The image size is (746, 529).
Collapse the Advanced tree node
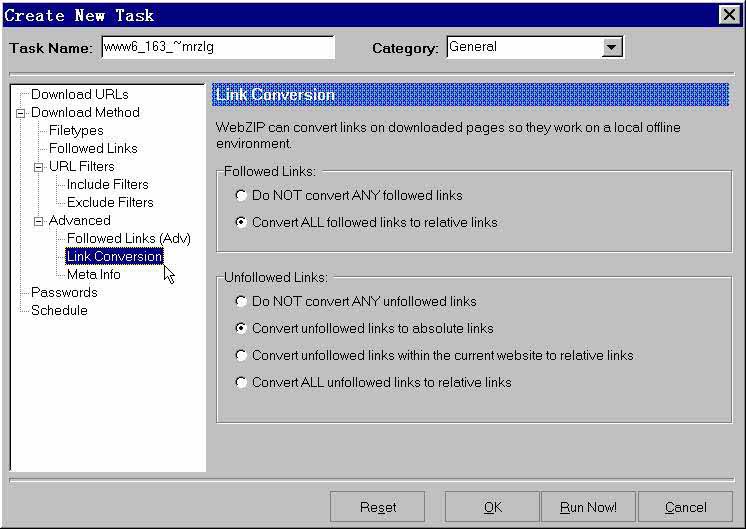(38, 221)
